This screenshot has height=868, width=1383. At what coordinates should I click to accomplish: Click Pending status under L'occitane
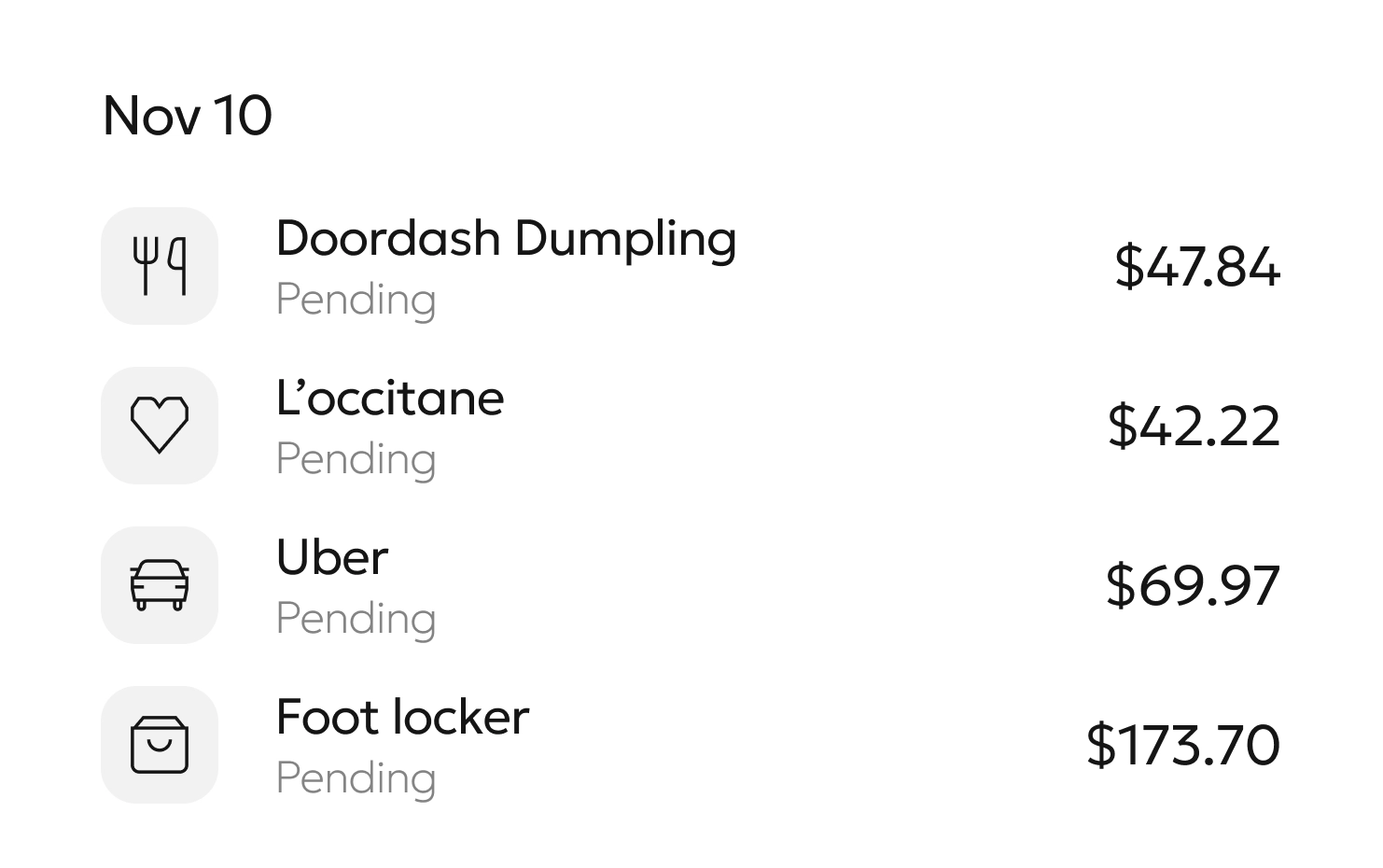pyautogui.click(x=356, y=460)
